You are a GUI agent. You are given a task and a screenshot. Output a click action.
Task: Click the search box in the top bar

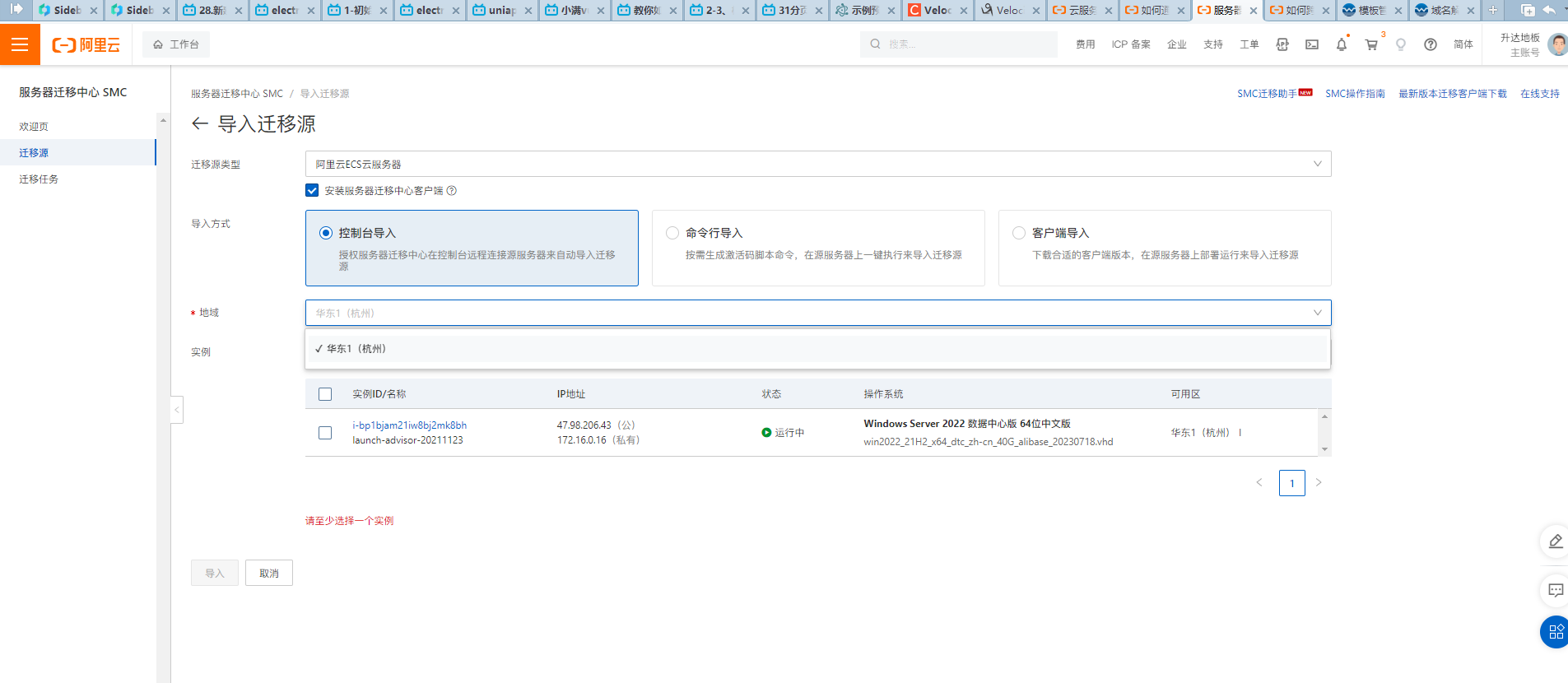pyautogui.click(x=959, y=44)
